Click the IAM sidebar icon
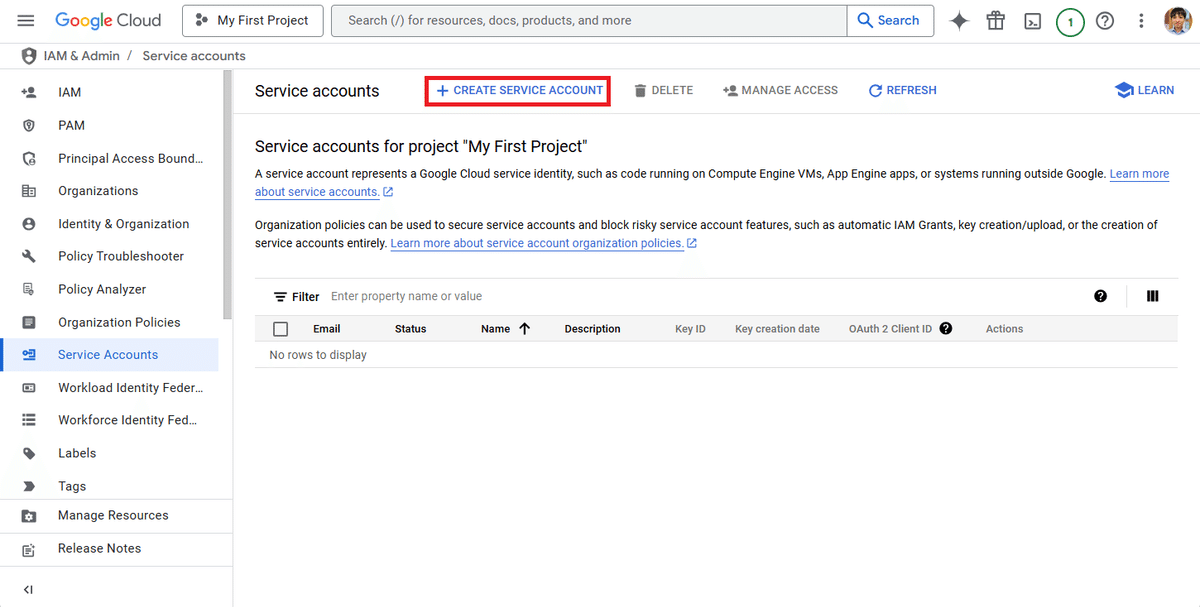This screenshot has height=607, width=1200. coord(29,92)
